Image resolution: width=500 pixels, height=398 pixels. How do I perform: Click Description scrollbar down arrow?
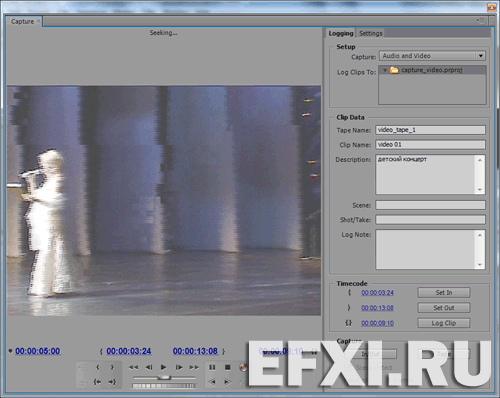480,190
